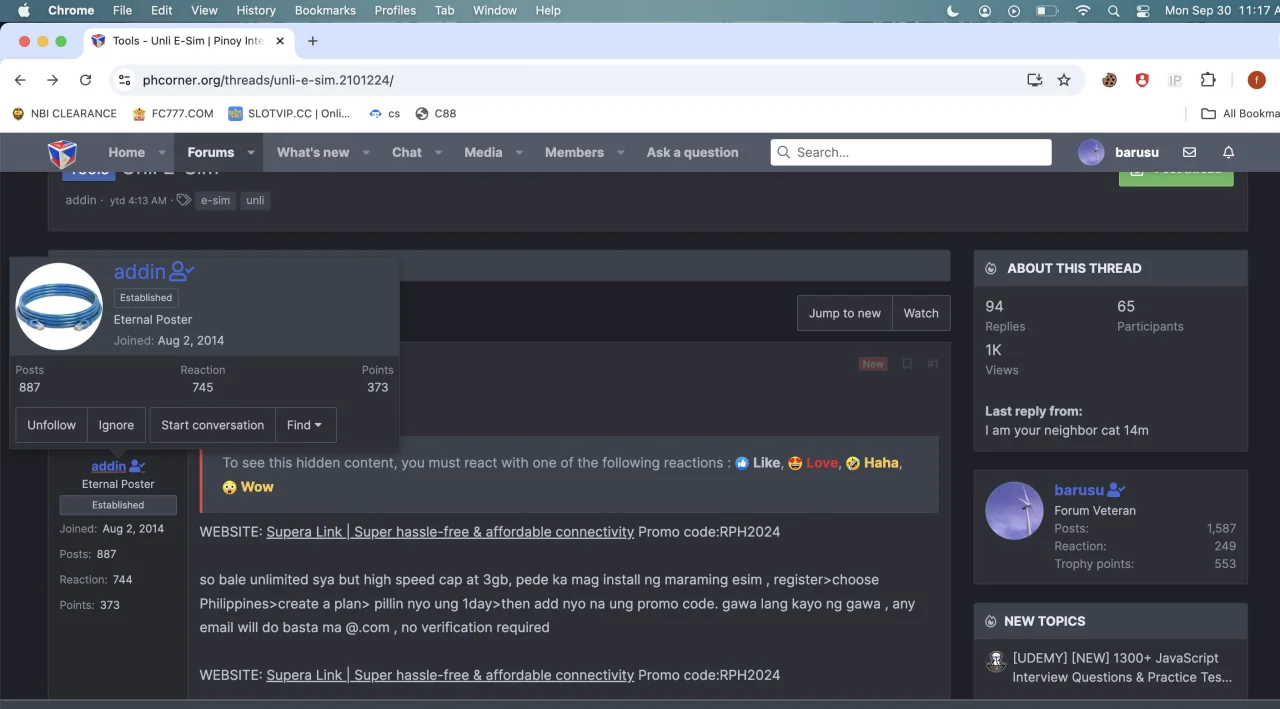Open the inbox envelope icon
The height and width of the screenshot is (709, 1280).
pyautogui.click(x=1189, y=152)
